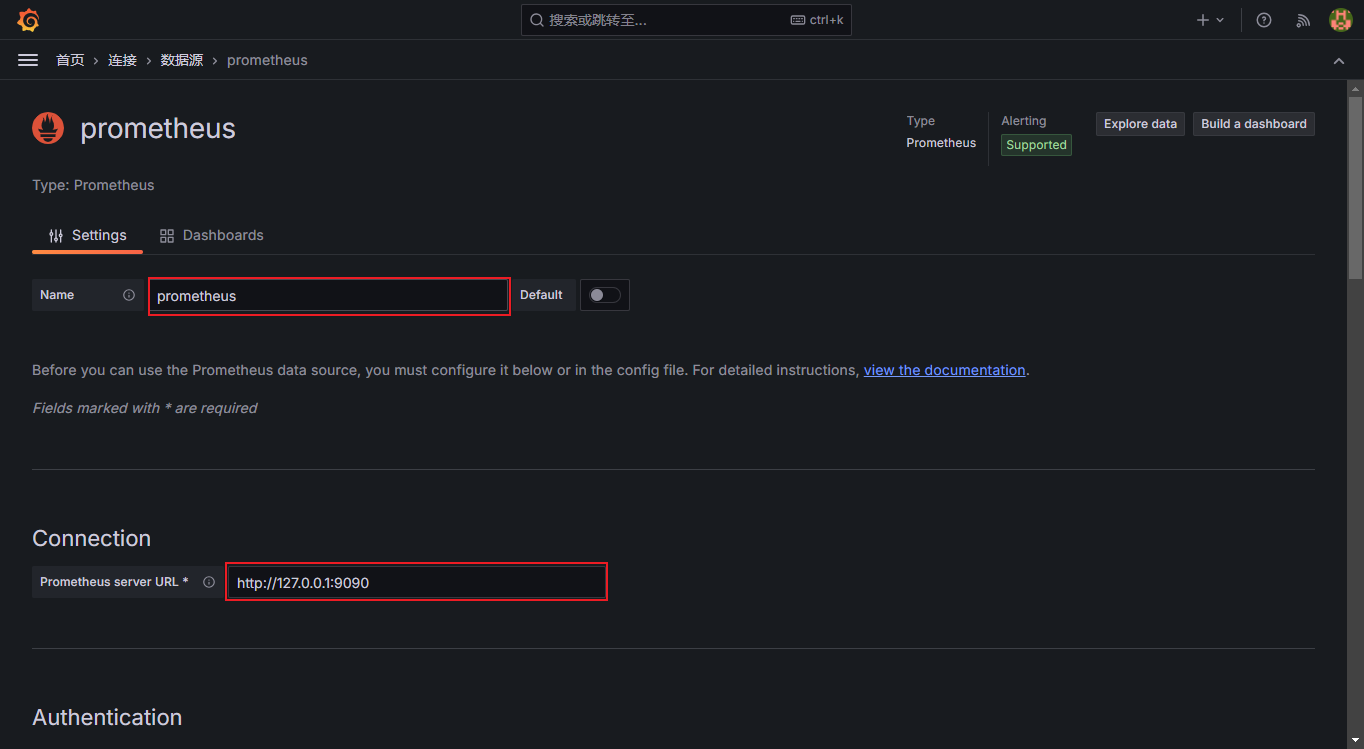
Task: Collapse the top bar chevron
Action: [1339, 61]
